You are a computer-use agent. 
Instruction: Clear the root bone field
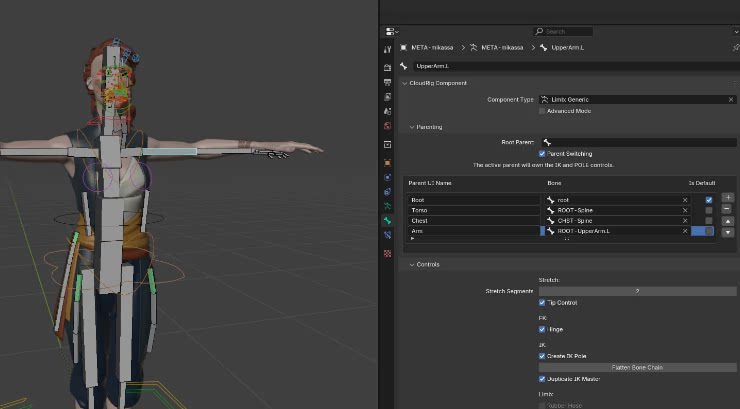pos(685,200)
